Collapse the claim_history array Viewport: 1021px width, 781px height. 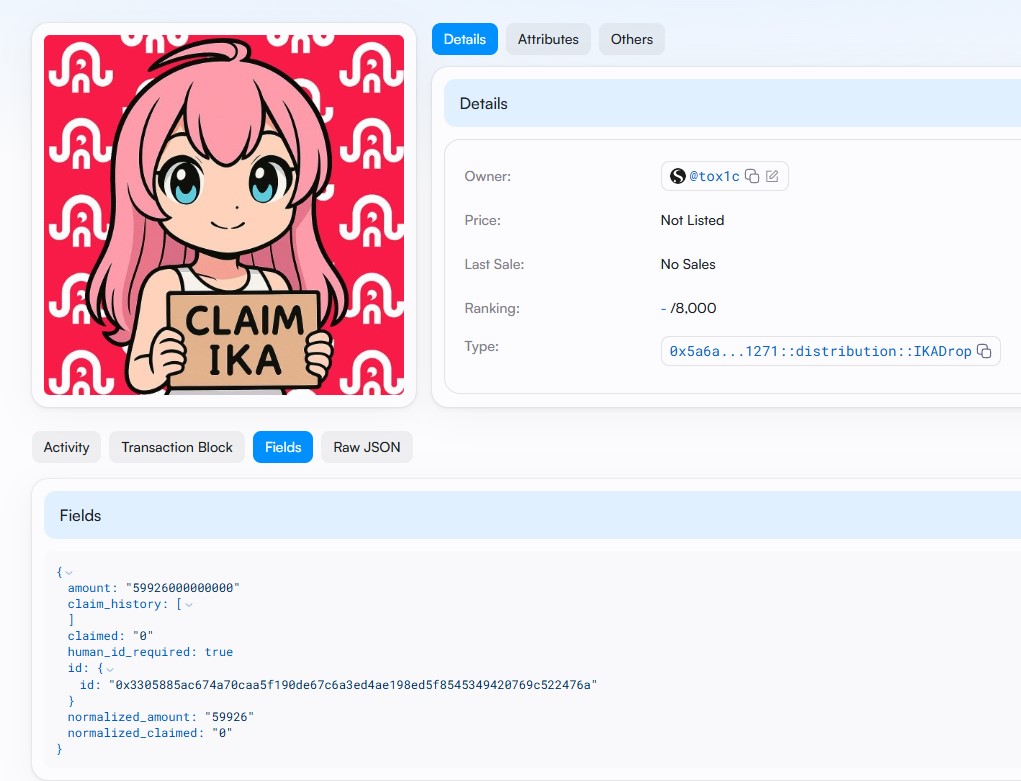(189, 604)
